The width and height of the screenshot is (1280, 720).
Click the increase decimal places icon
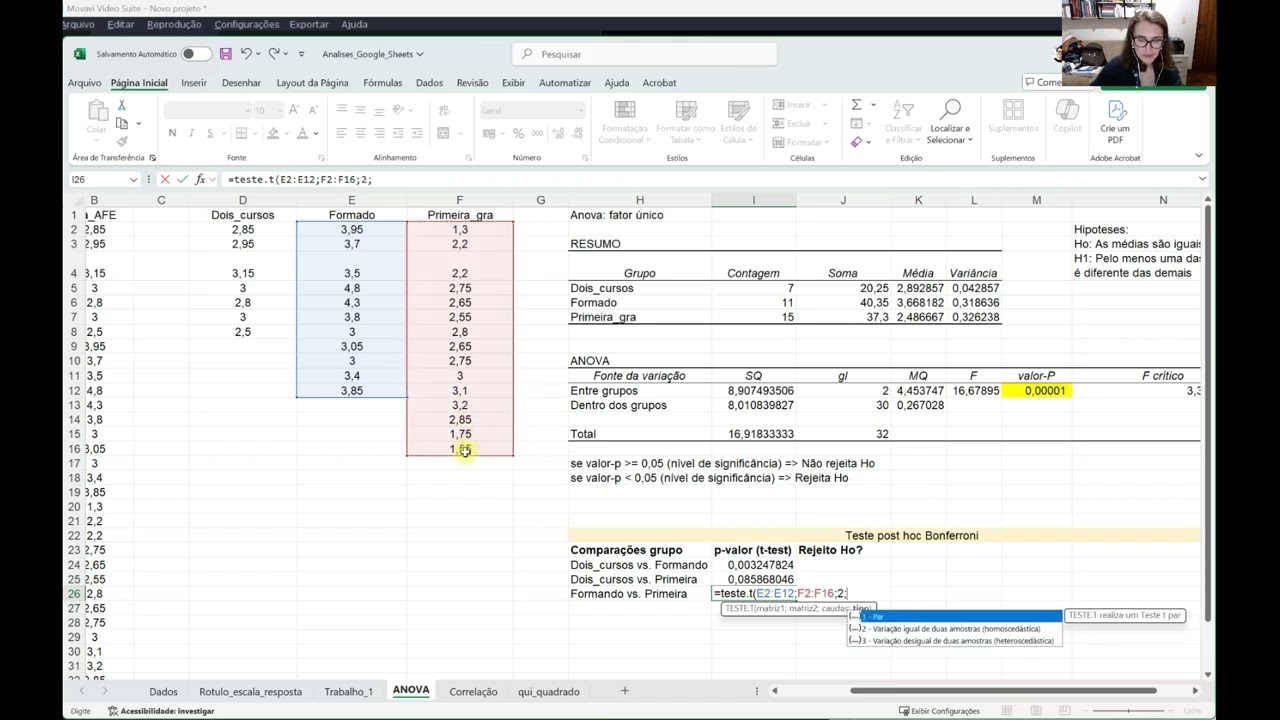(x=556, y=133)
